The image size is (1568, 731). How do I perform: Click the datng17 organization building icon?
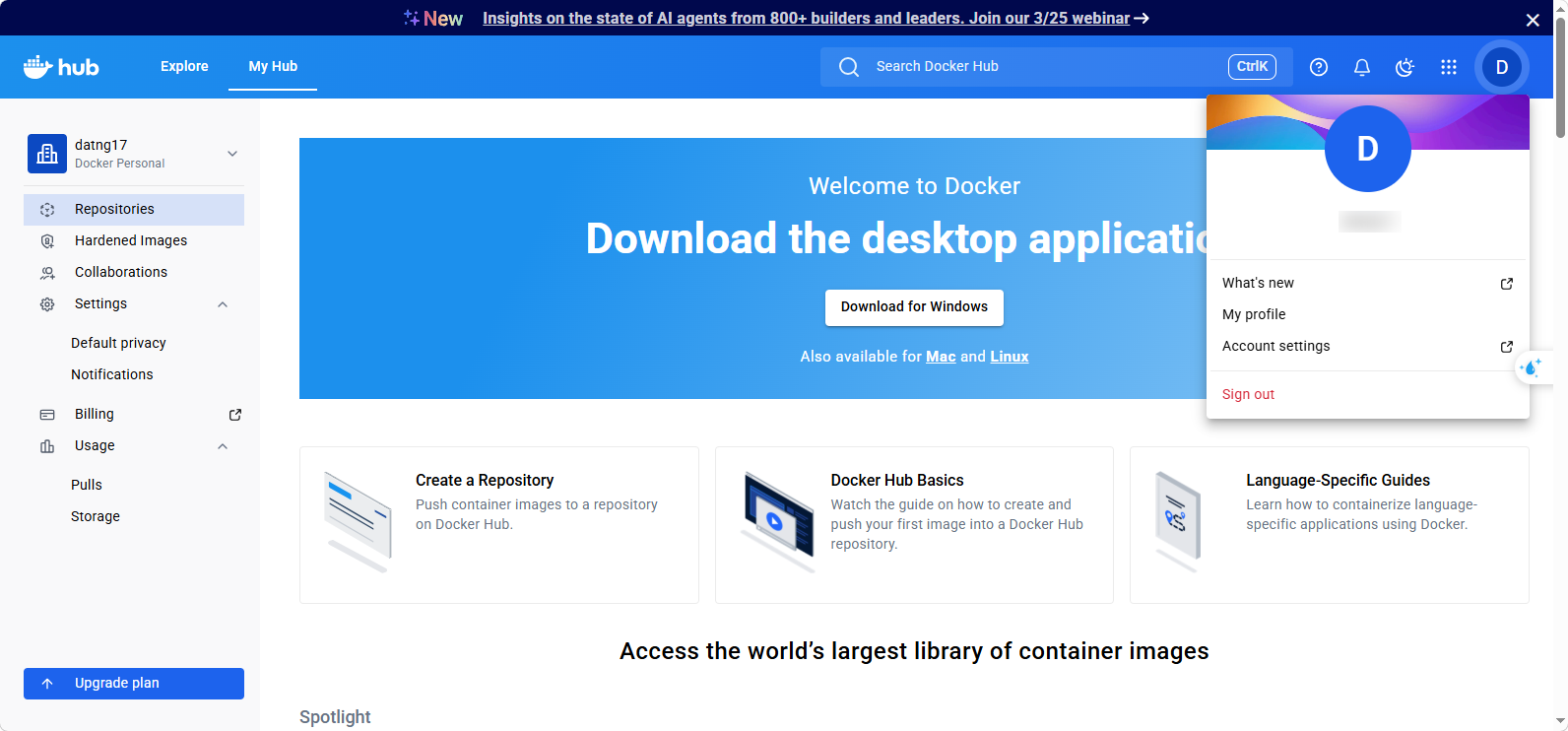pyautogui.click(x=47, y=154)
